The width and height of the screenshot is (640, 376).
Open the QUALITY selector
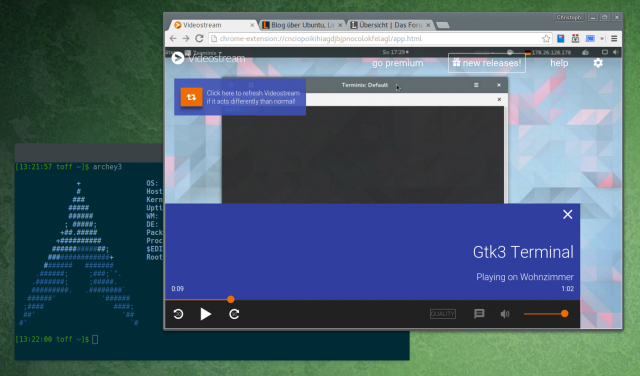point(443,314)
